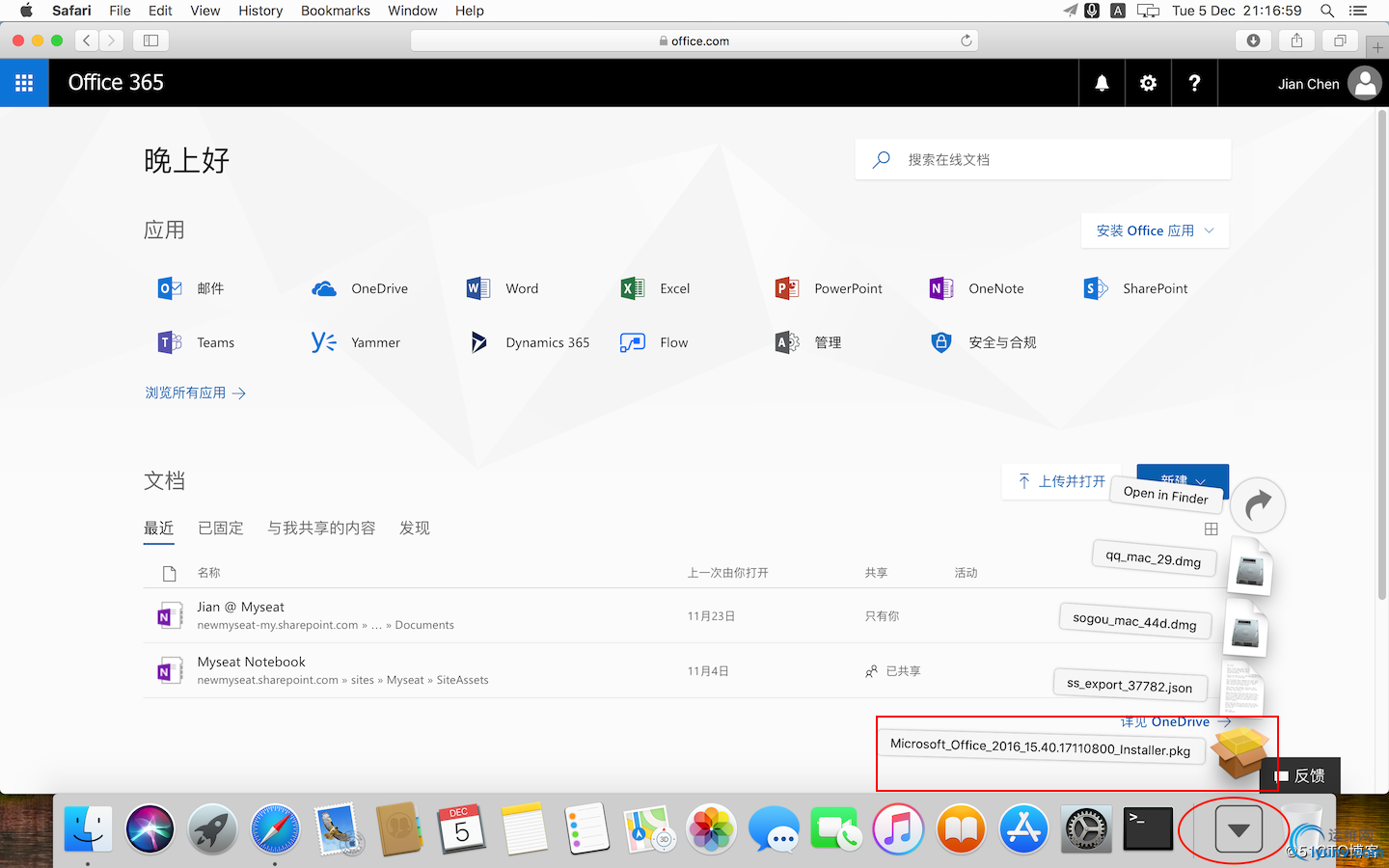The height and width of the screenshot is (868, 1389).
Task: Open Teams from the apps list
Action: click(196, 342)
